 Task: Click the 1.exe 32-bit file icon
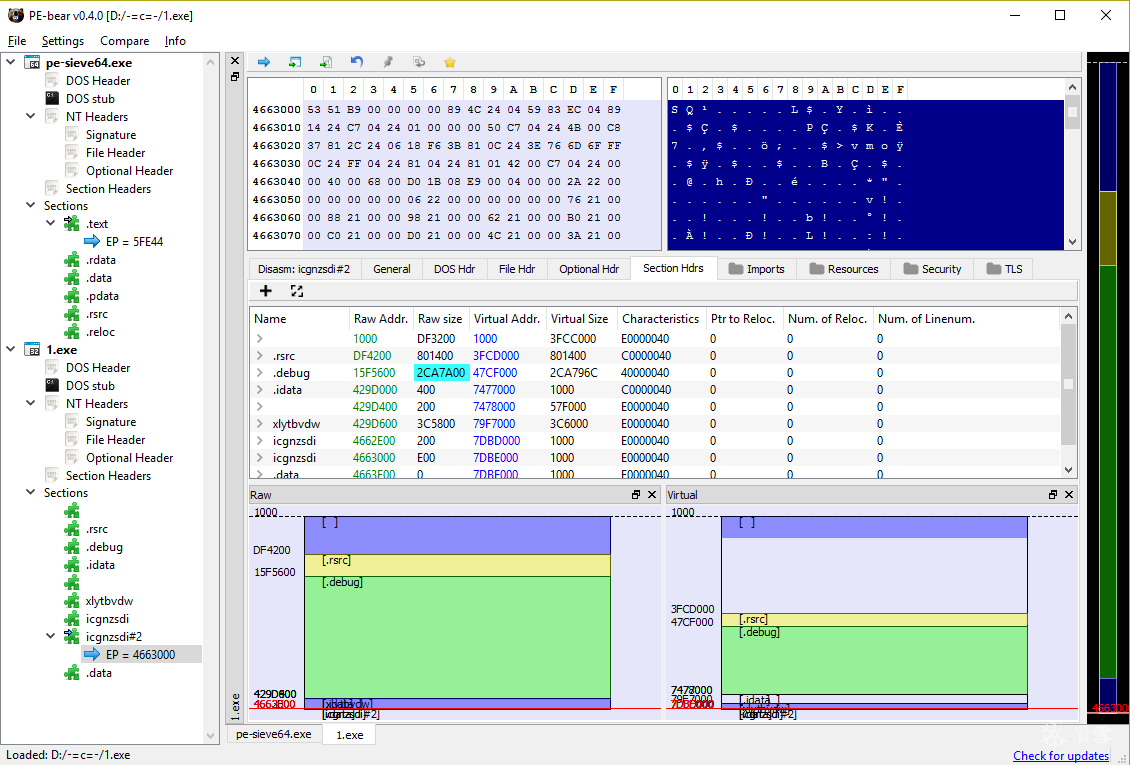32,349
